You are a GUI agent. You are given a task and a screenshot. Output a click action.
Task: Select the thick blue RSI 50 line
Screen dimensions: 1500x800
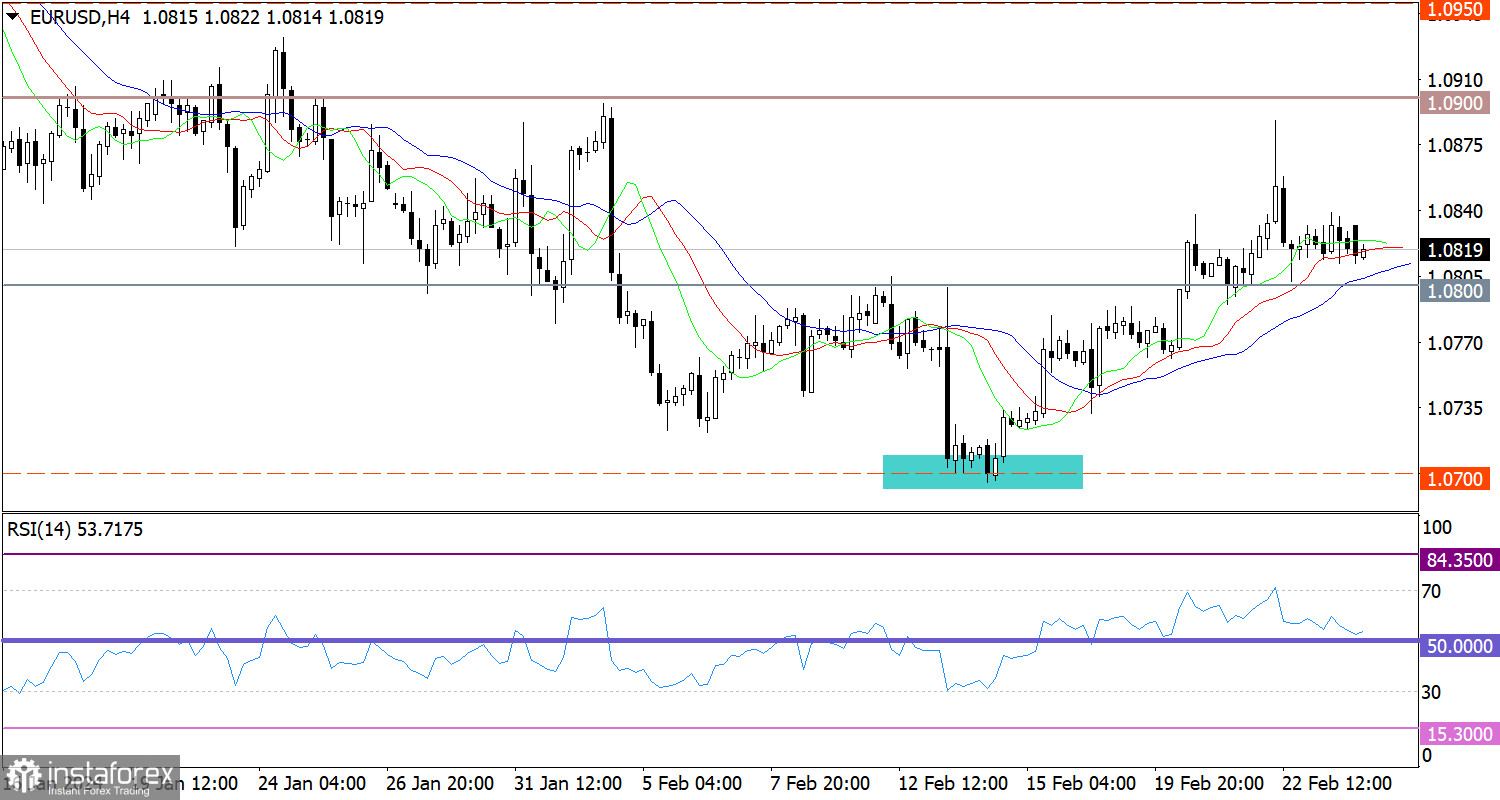[x=709, y=640]
